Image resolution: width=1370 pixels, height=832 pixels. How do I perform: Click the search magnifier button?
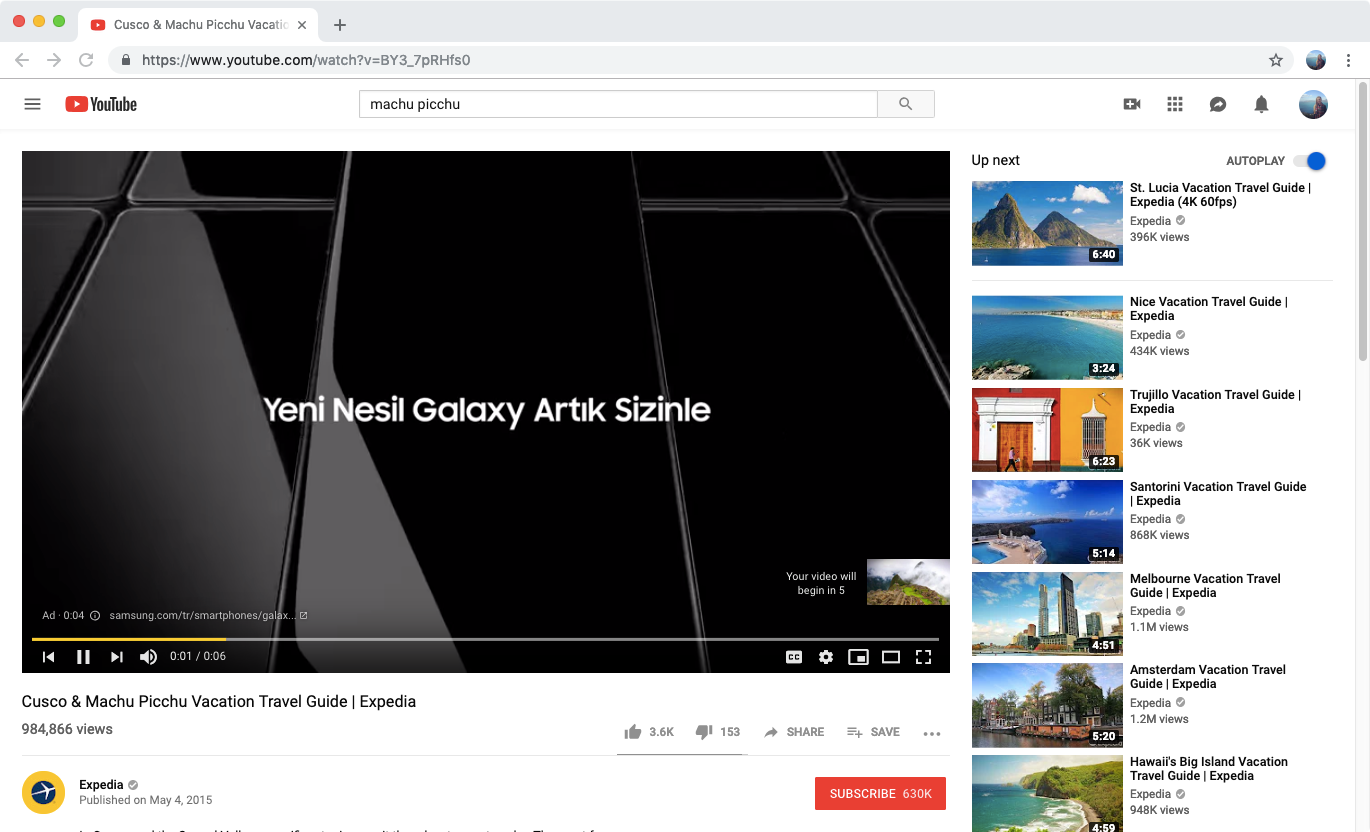click(905, 104)
